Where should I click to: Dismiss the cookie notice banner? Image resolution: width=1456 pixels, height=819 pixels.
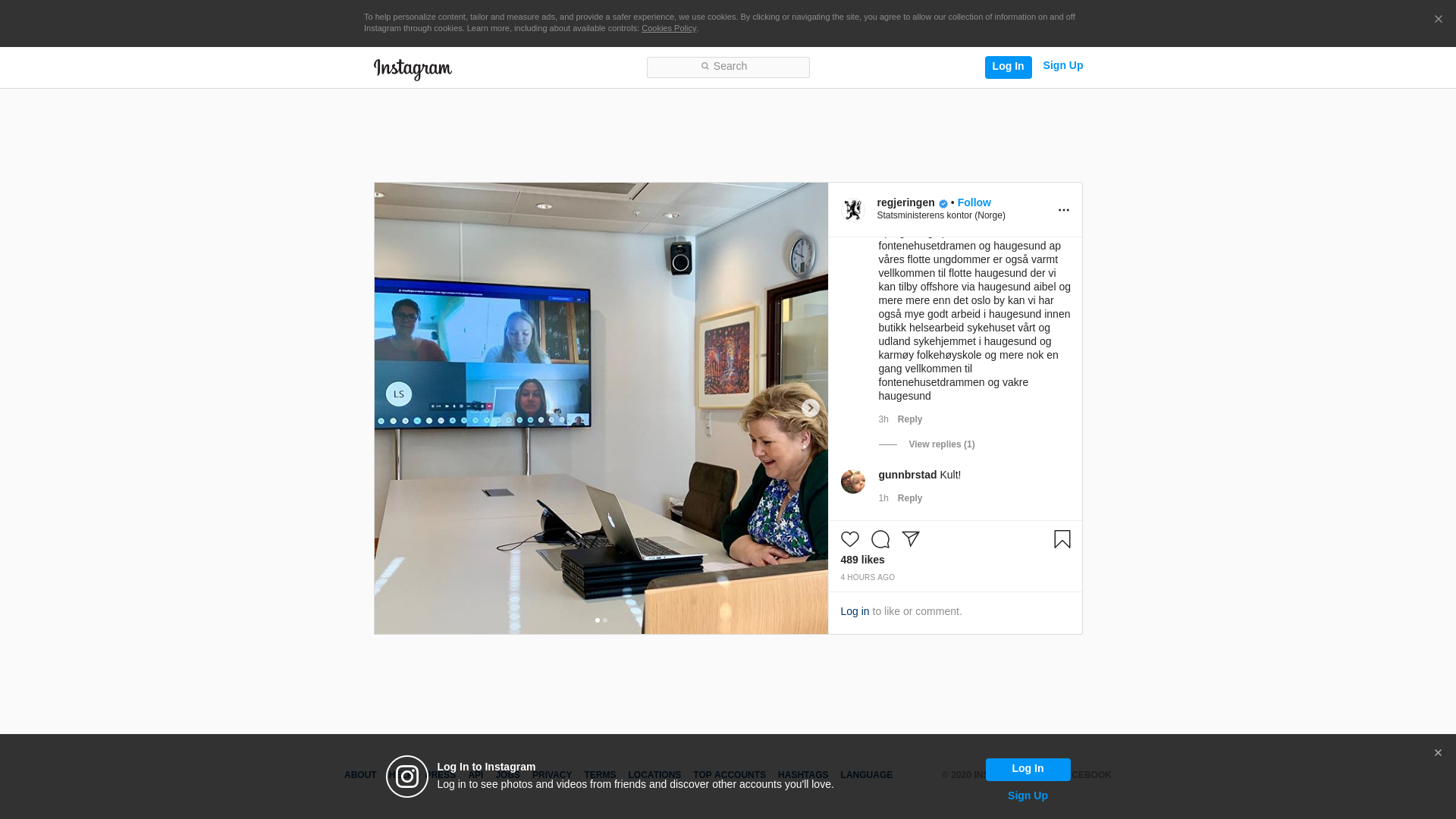pyautogui.click(x=1438, y=20)
